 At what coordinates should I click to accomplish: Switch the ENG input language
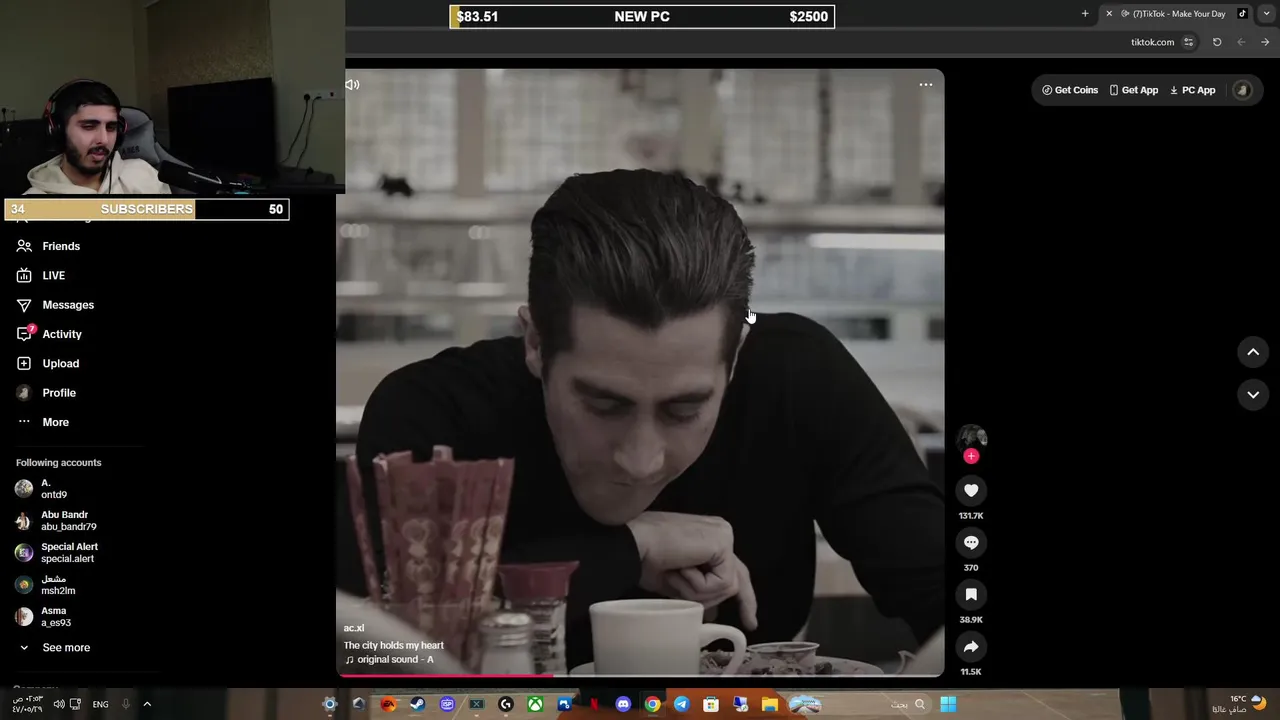pyautogui.click(x=100, y=704)
